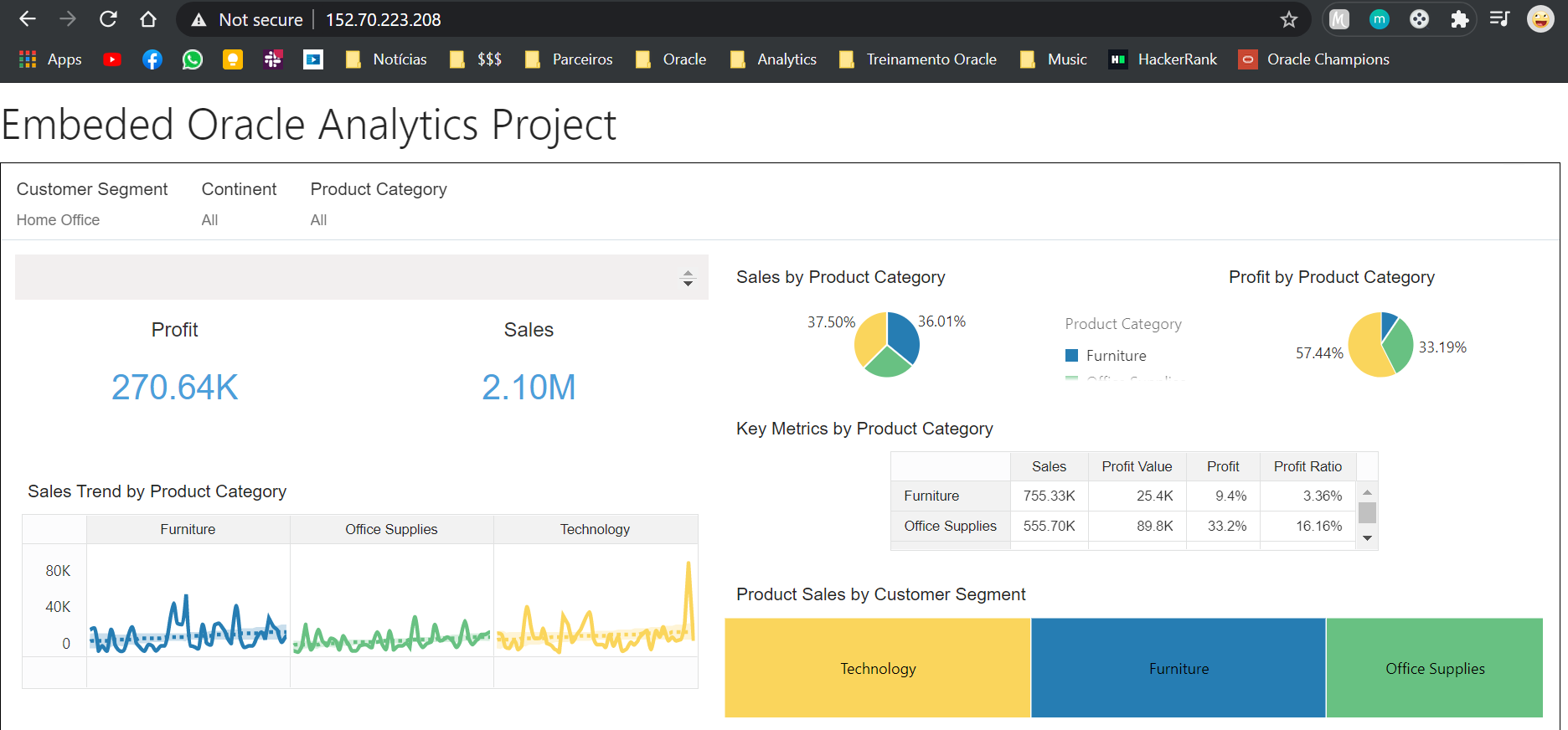Open the Treinamento Oracle bookmark folder

[x=918, y=59]
